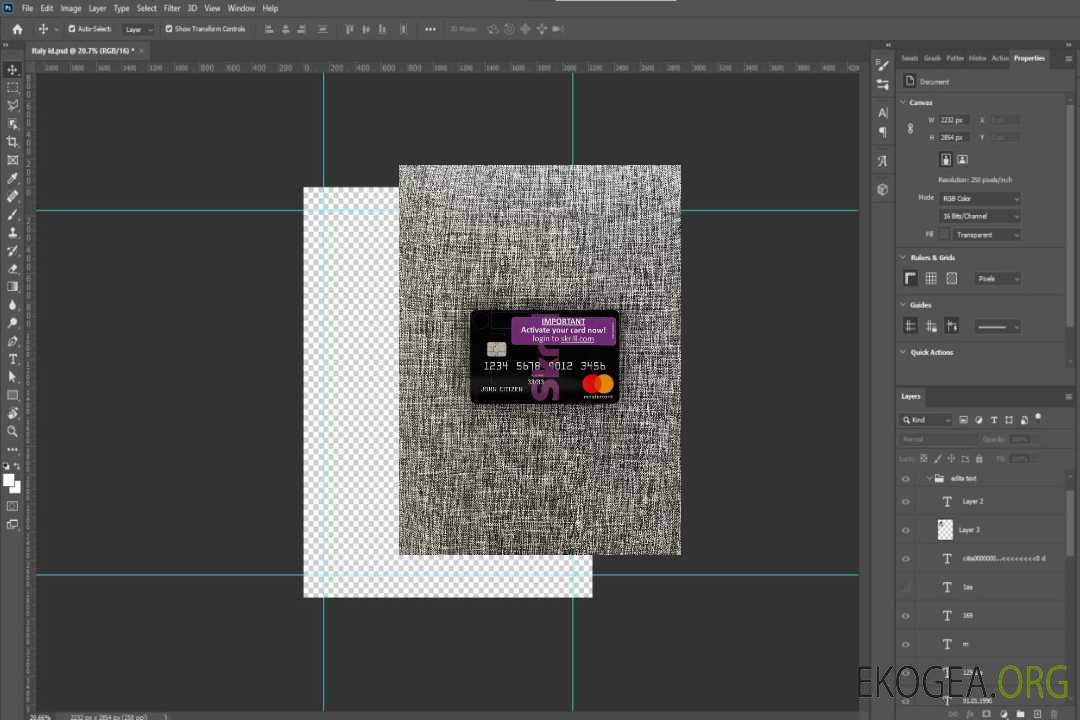The height and width of the screenshot is (720, 1080).
Task: Hide the Layer 3 layer
Action: point(906,531)
